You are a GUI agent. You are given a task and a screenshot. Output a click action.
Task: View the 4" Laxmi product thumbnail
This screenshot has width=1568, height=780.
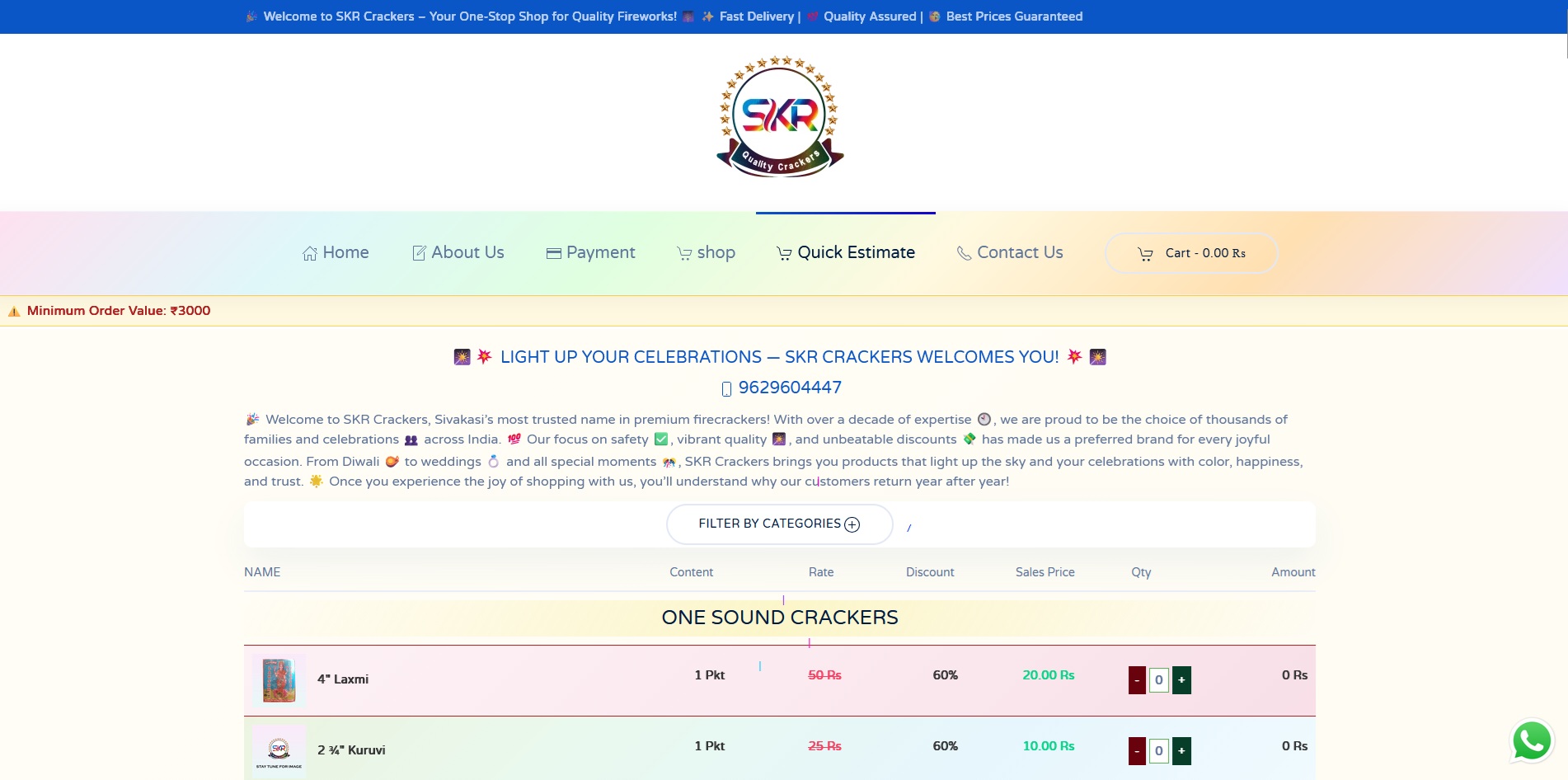point(279,680)
